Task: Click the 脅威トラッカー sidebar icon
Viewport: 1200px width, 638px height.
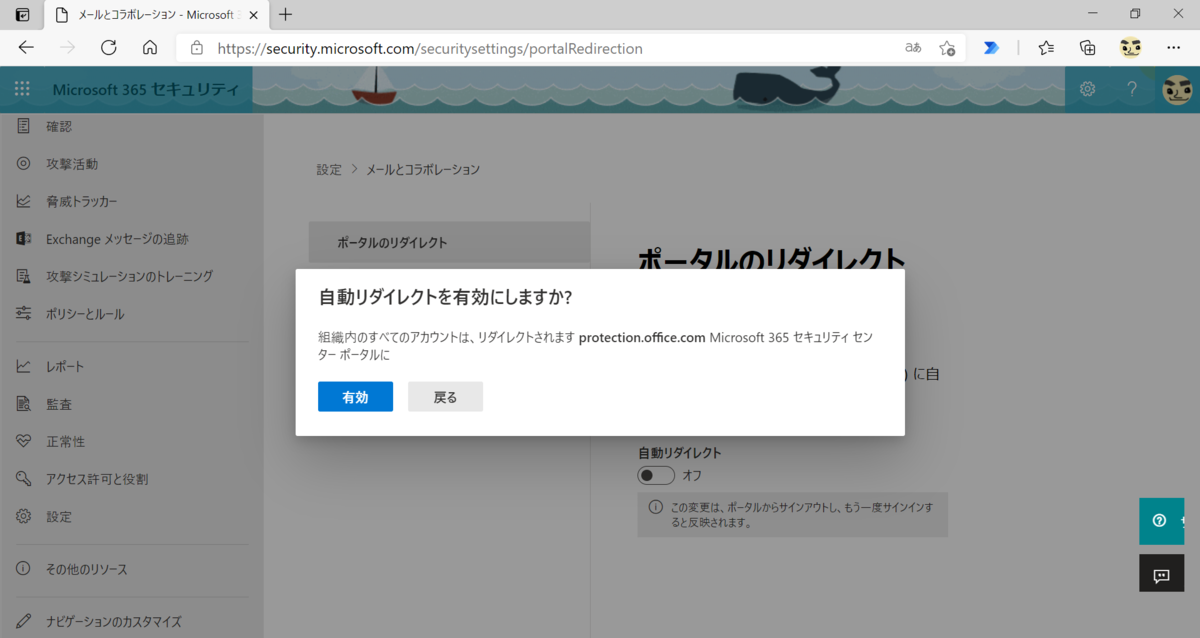Action: coord(23,201)
